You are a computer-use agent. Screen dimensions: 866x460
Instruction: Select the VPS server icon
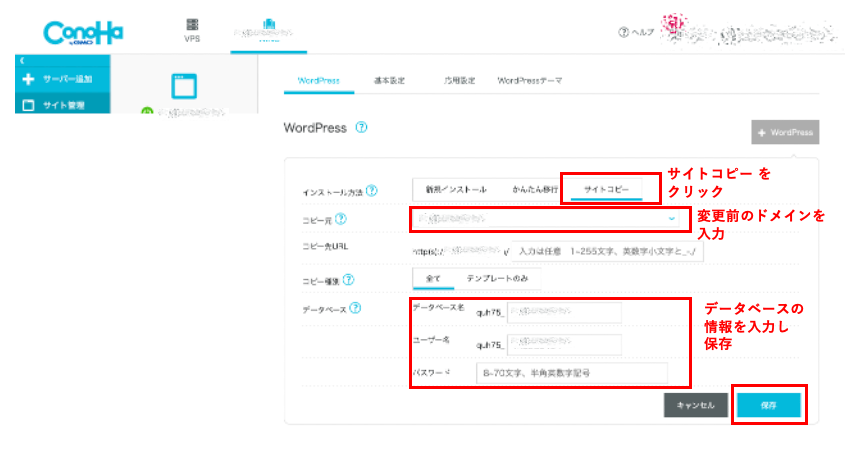click(x=192, y=25)
